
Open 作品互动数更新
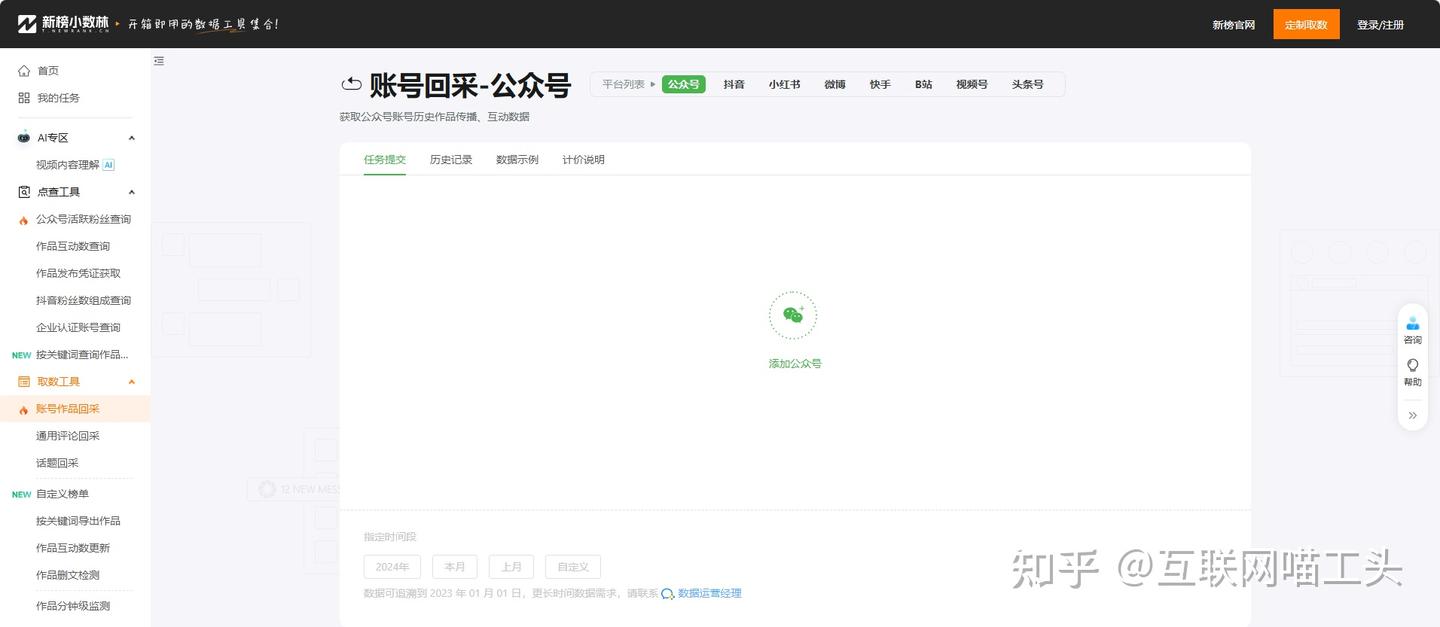click(75, 548)
